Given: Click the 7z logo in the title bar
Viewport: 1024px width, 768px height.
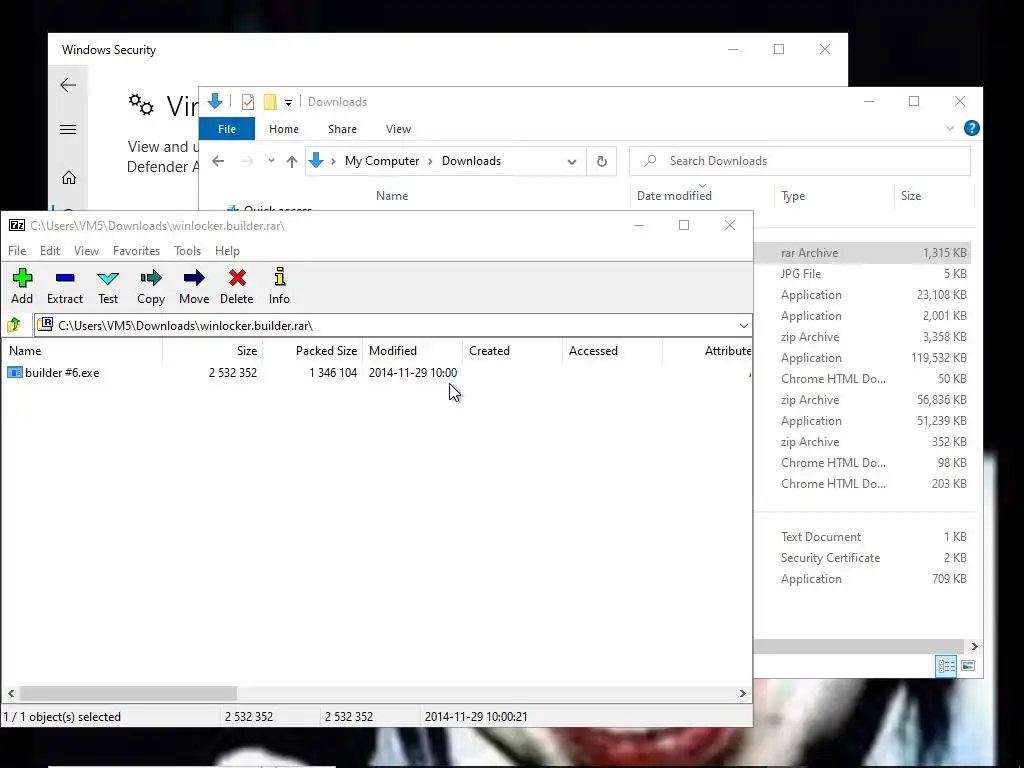Looking at the screenshot, I should [17, 225].
